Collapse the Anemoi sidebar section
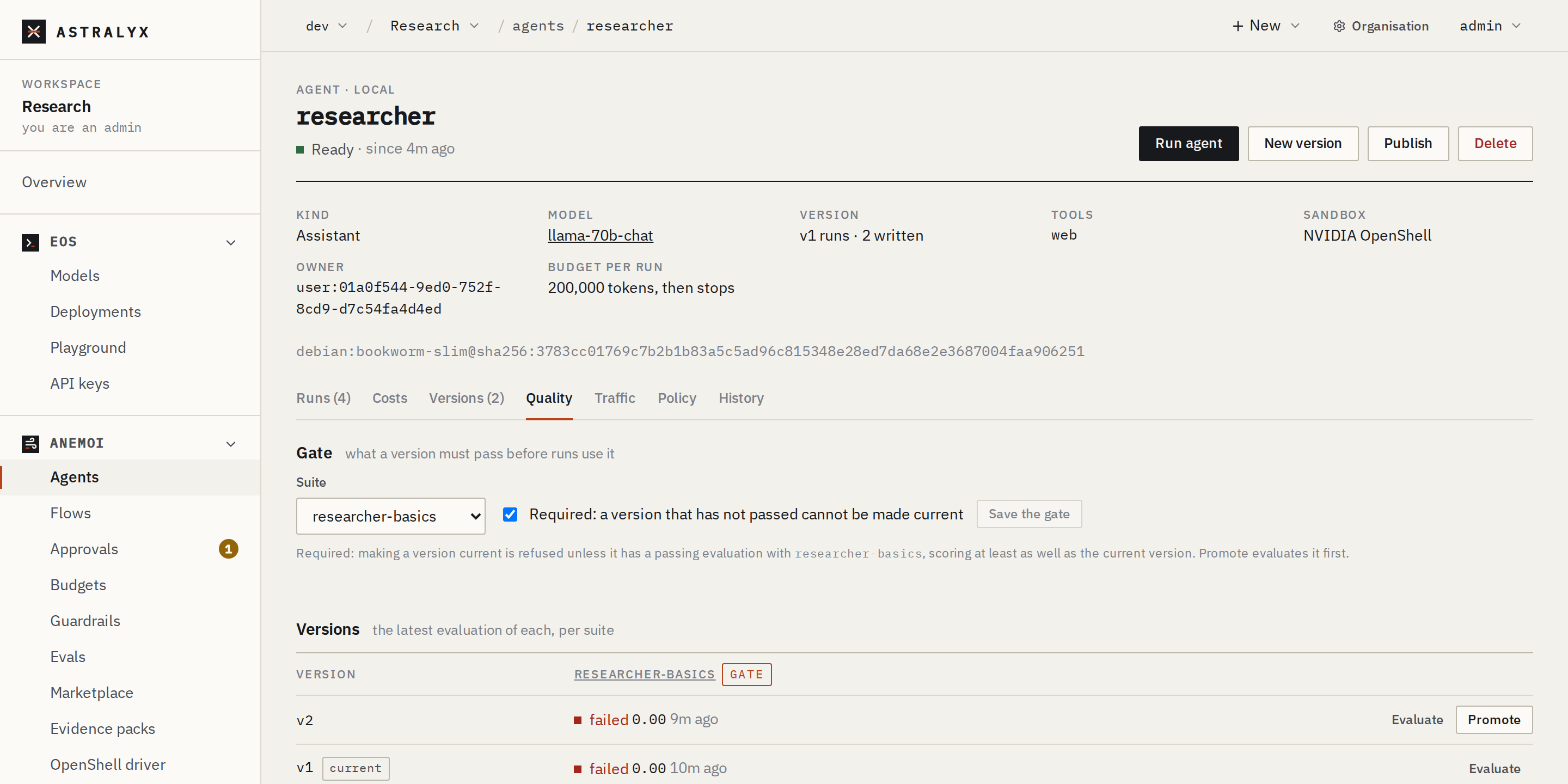1568x784 pixels. (x=231, y=444)
